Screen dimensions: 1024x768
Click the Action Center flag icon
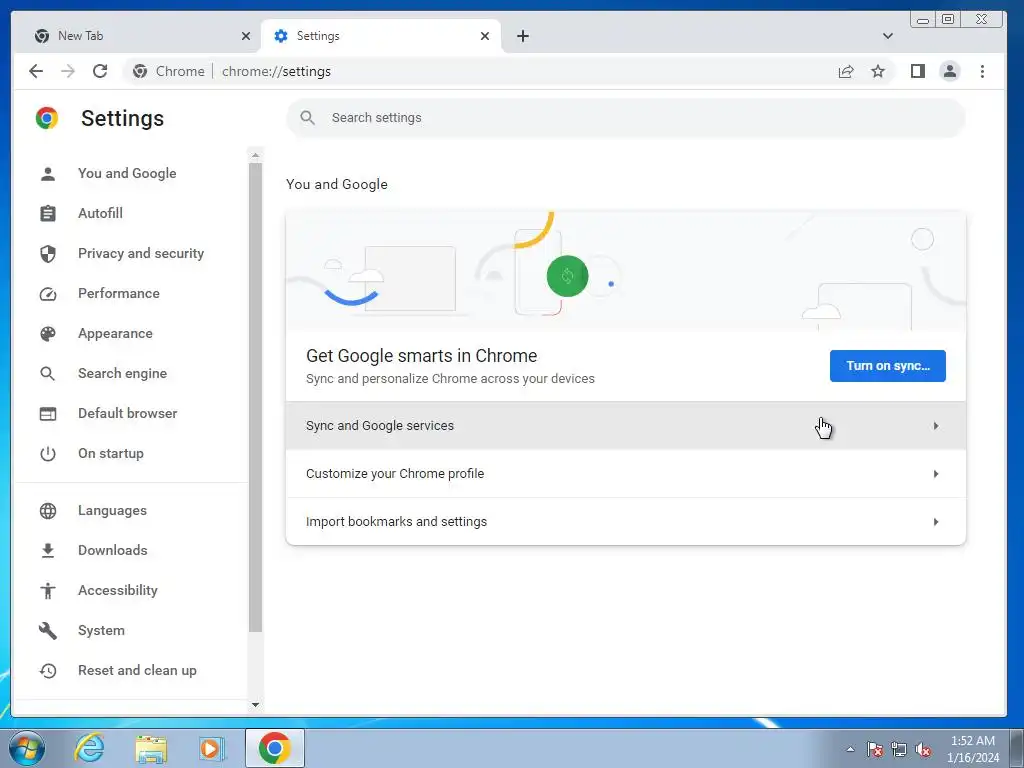(x=874, y=749)
